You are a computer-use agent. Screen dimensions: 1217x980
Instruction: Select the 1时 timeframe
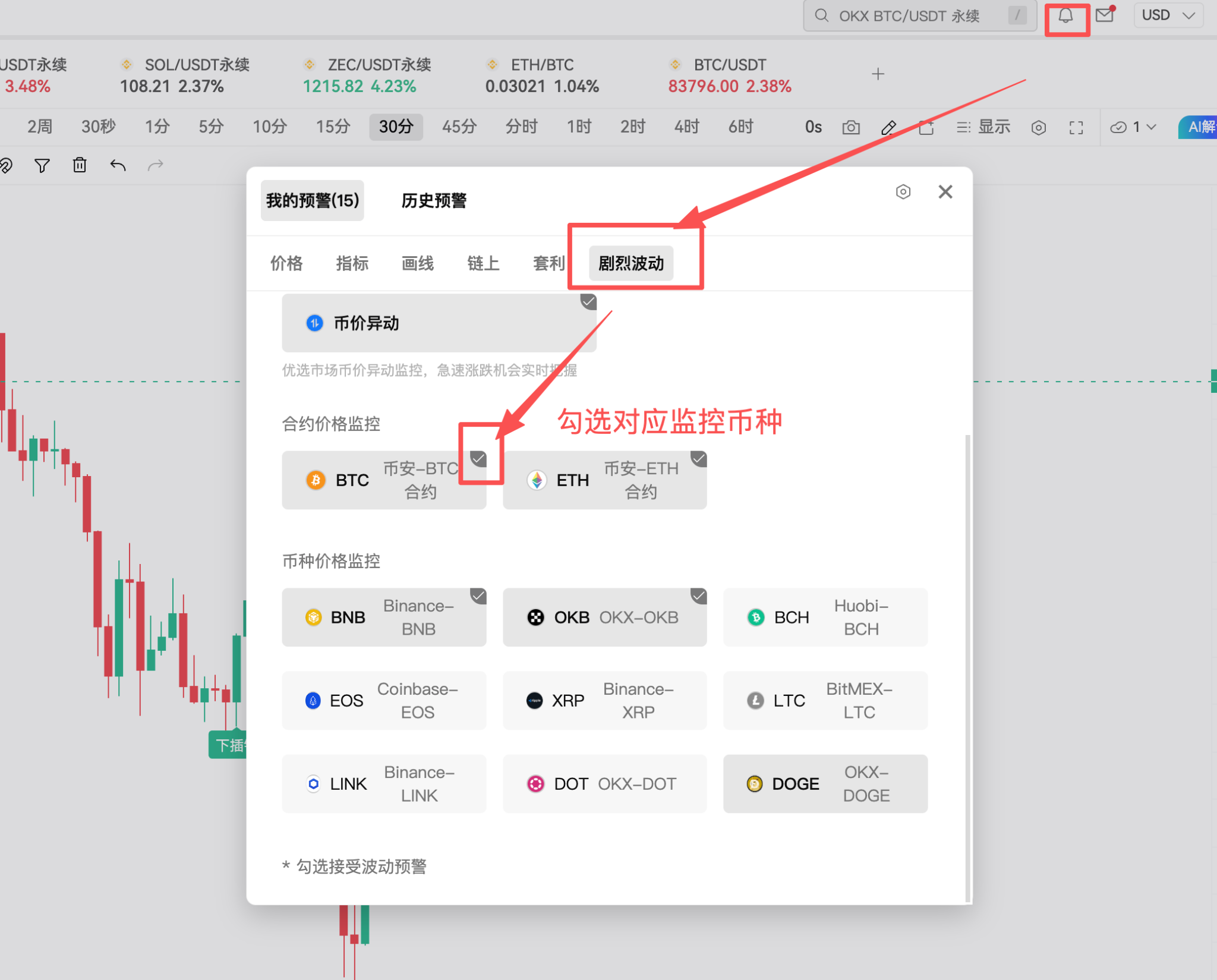(x=579, y=127)
